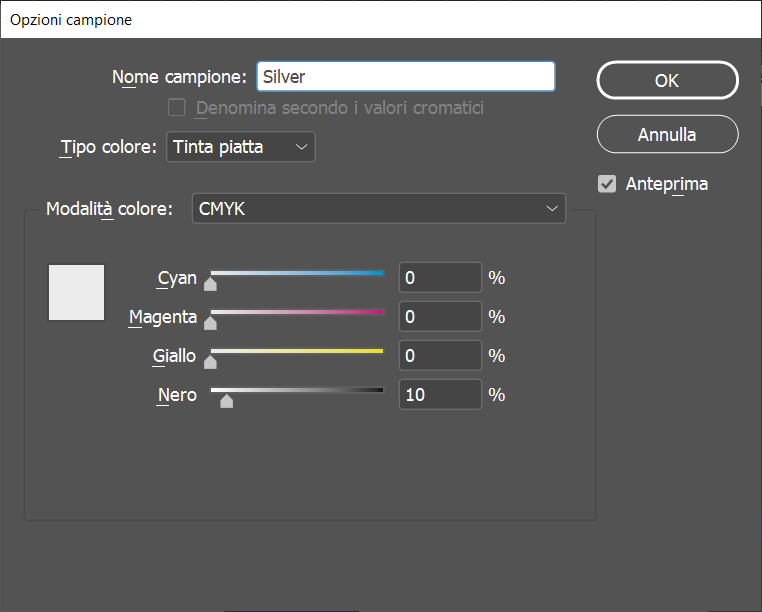This screenshot has height=612, width=762.
Task: Click the Nero percentage field showing 10
Action: 440,394
